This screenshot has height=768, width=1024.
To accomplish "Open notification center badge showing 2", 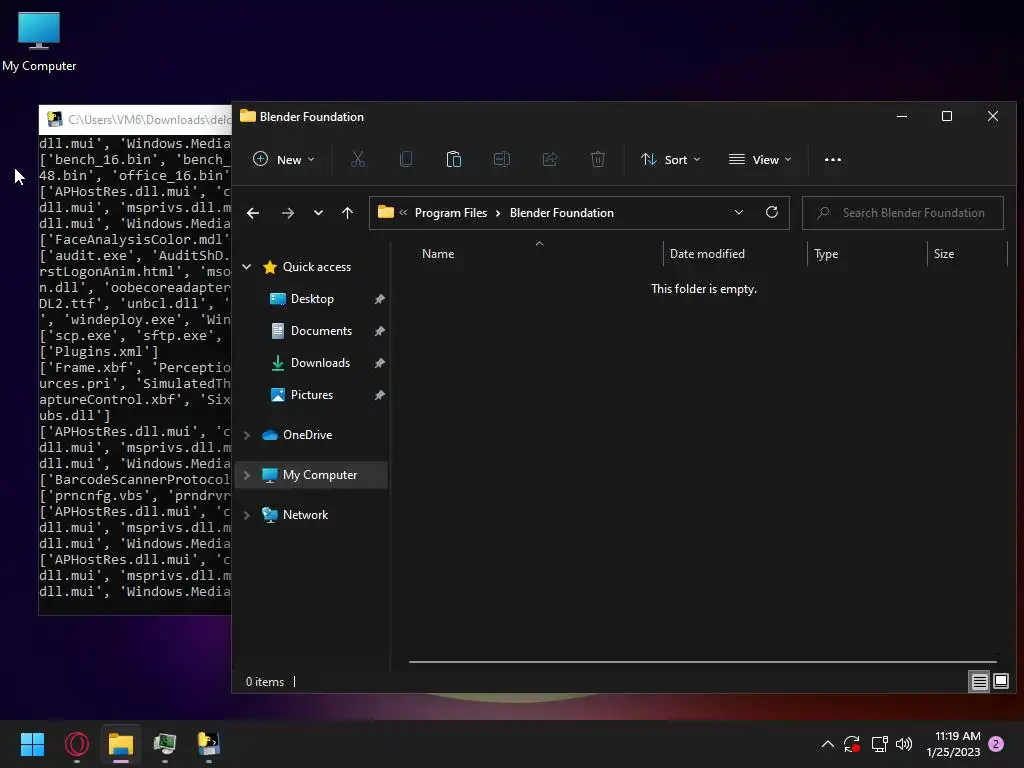I will point(996,744).
